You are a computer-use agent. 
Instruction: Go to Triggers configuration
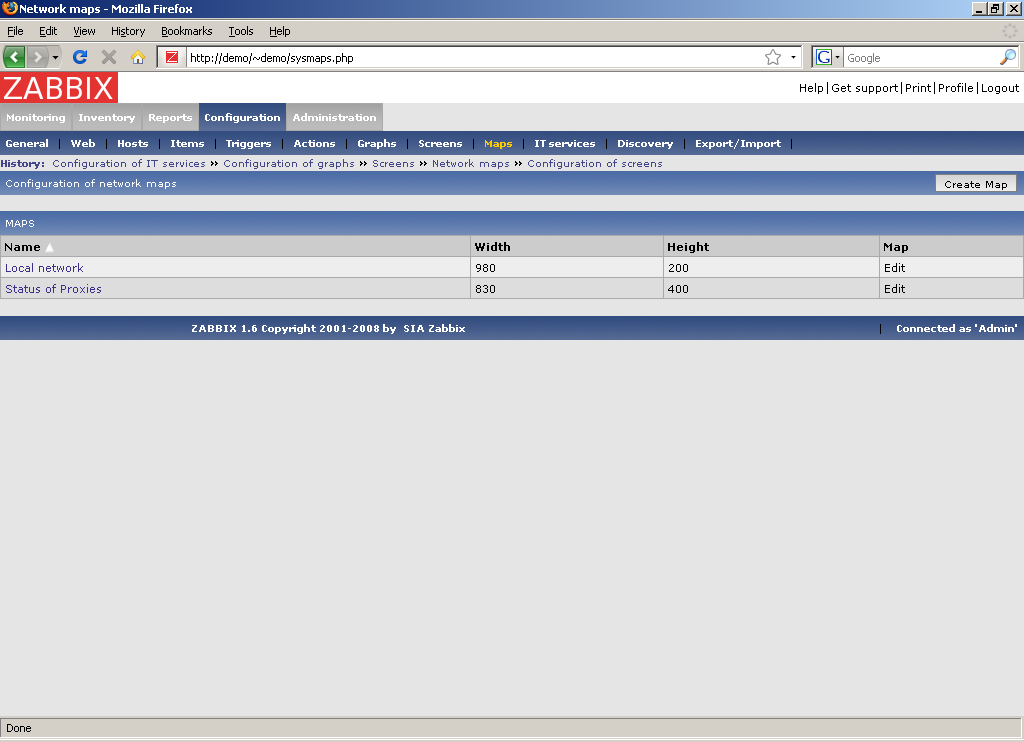point(248,144)
